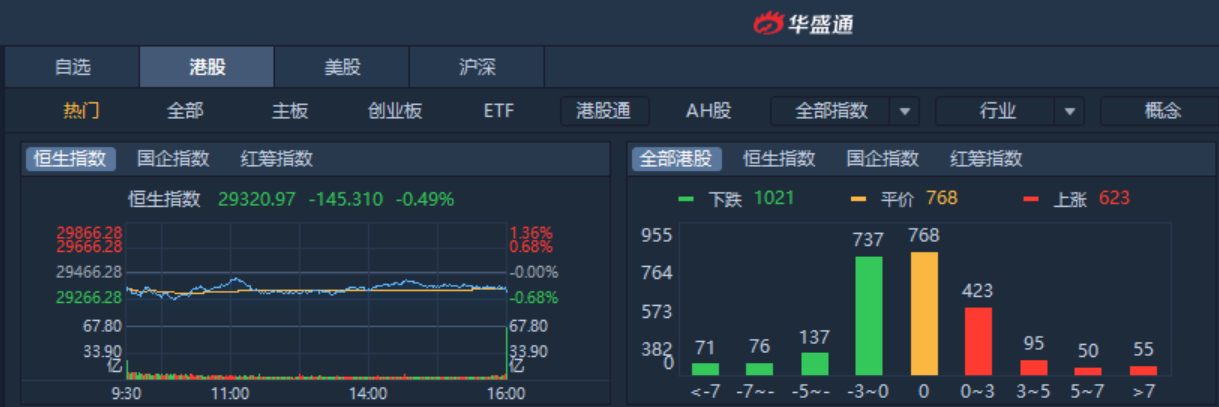Select the 创业板 filter

coord(395,111)
